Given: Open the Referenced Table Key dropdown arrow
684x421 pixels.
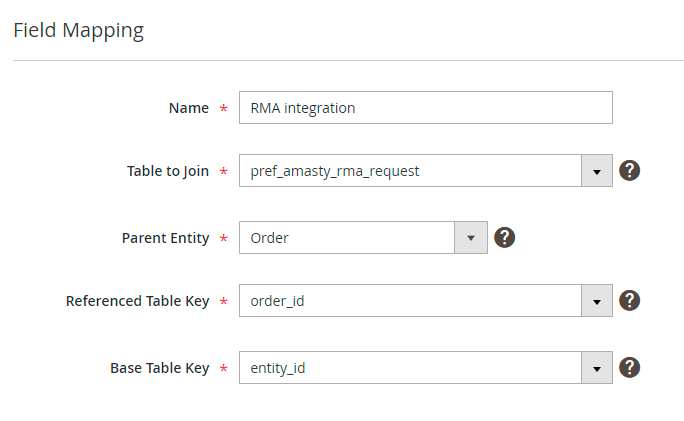Looking at the screenshot, I should click(597, 301).
